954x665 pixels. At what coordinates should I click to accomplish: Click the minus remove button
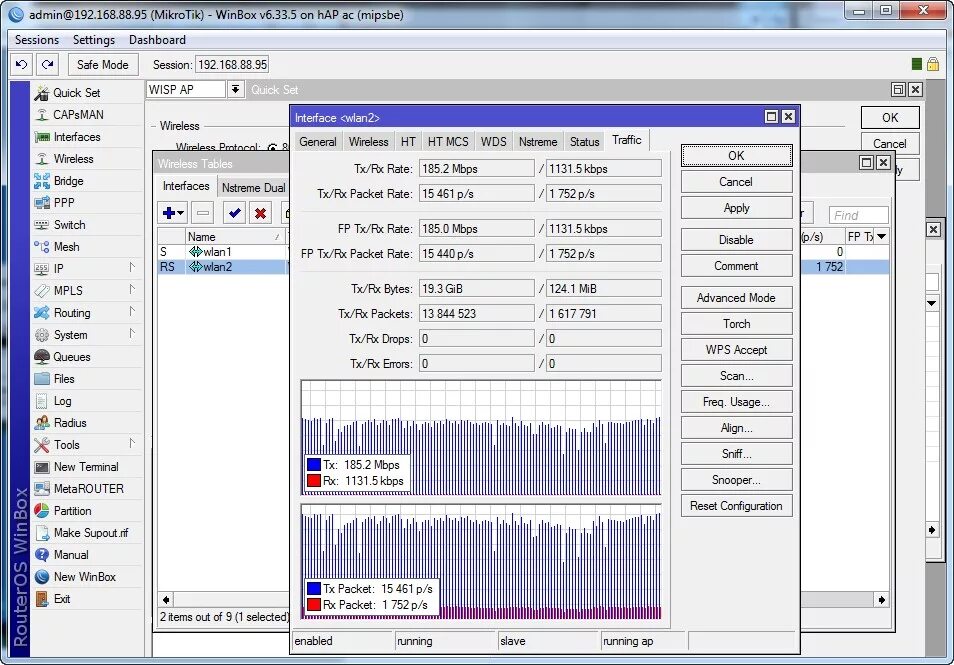click(x=203, y=213)
